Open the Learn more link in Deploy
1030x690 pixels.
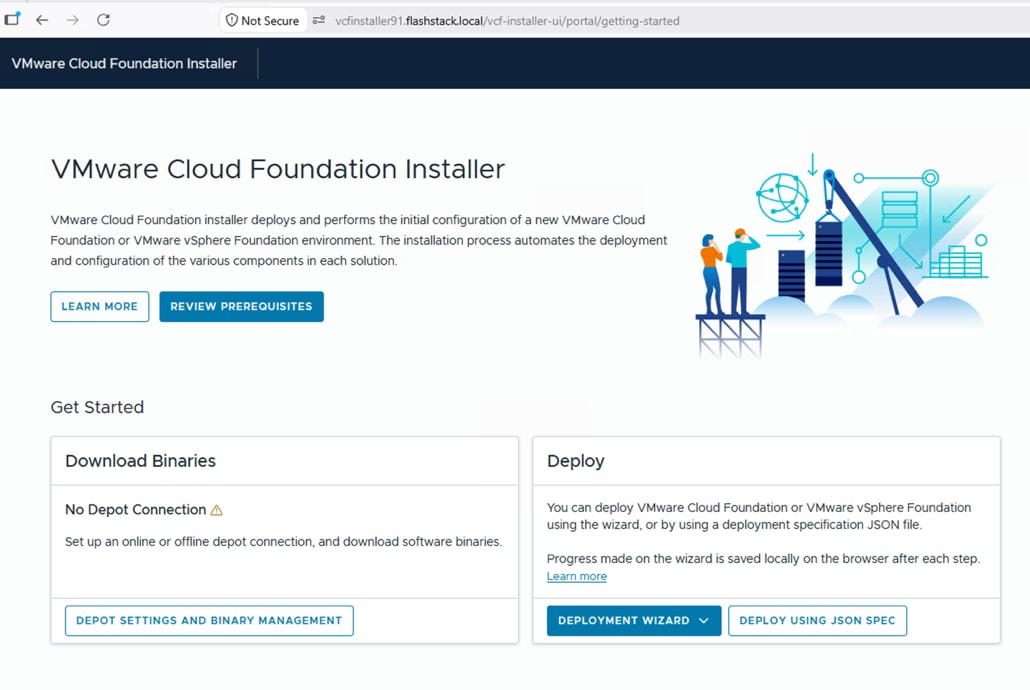click(x=577, y=576)
